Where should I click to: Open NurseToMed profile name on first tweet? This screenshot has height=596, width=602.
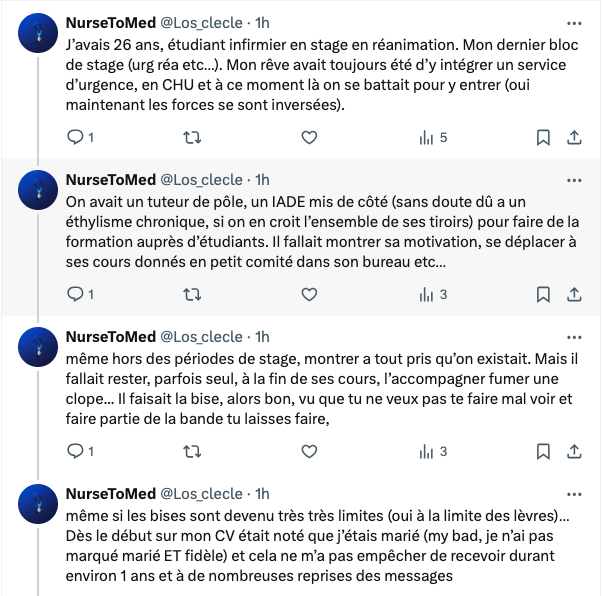(x=110, y=22)
